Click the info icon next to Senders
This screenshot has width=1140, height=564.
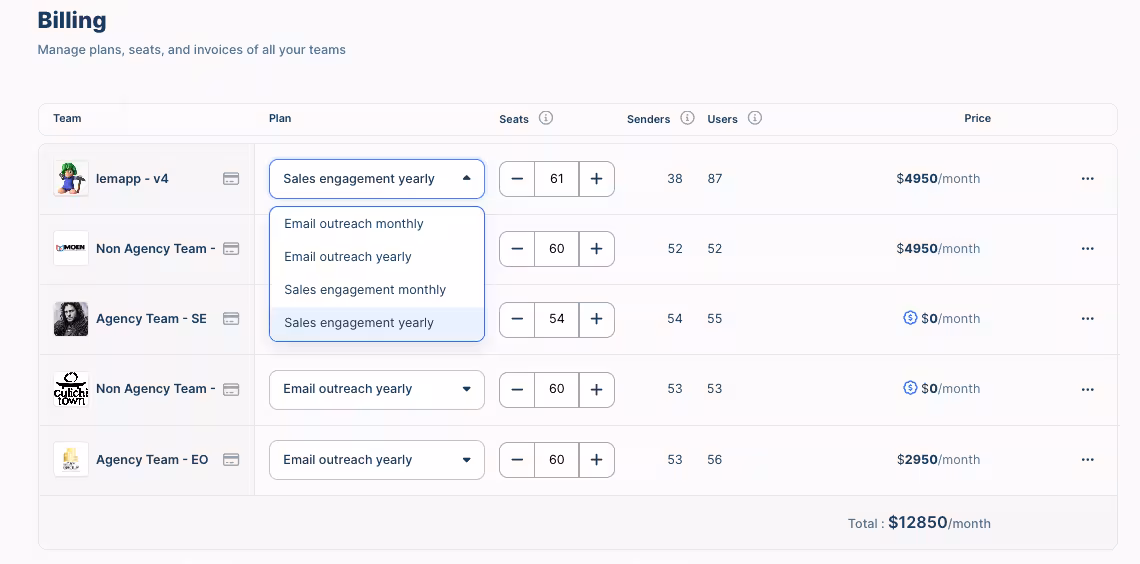pyautogui.click(x=687, y=118)
